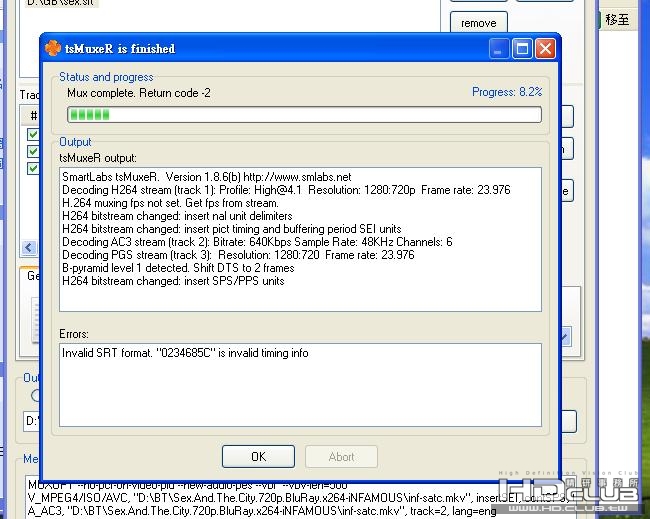Image resolution: width=650 pixels, height=519 pixels.
Task: Click the 'Decoding PGS stream (track 3)' line
Action: pos(238,255)
